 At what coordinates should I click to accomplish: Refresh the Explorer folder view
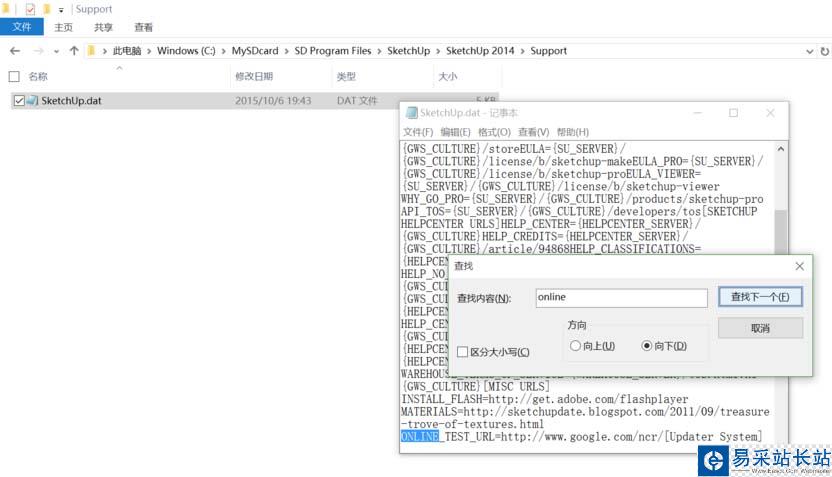tap(825, 51)
